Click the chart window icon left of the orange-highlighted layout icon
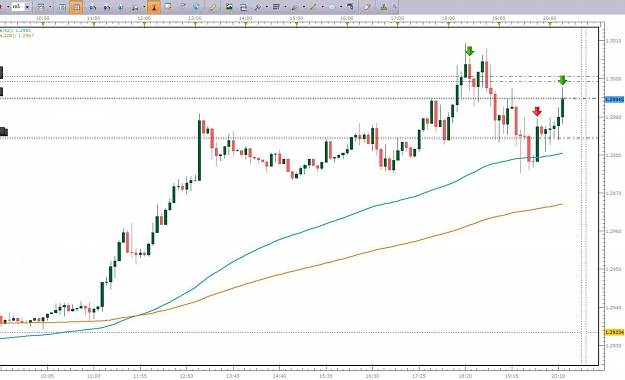This screenshot has height=380, width=625. [62, 7]
